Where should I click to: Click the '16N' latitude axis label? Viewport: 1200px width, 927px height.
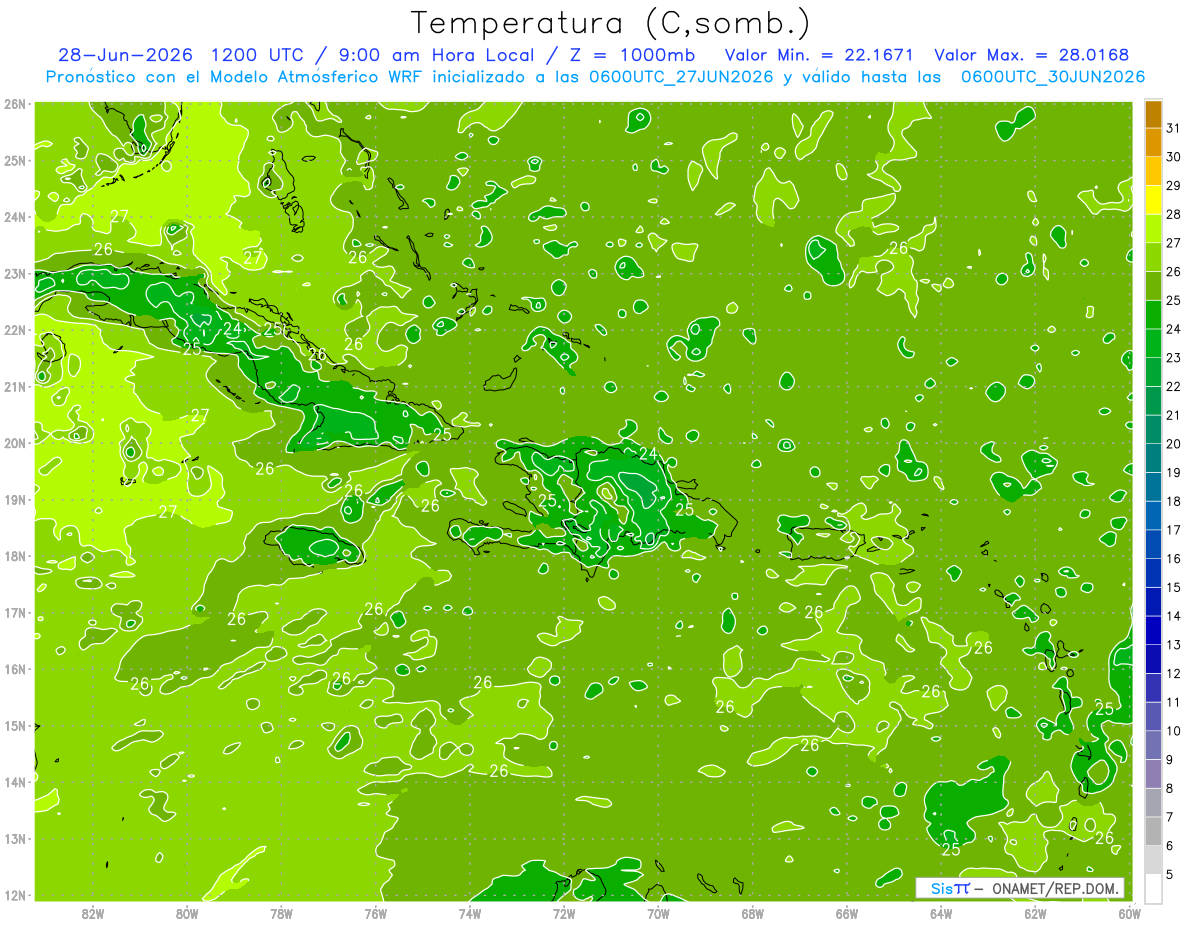15,669
